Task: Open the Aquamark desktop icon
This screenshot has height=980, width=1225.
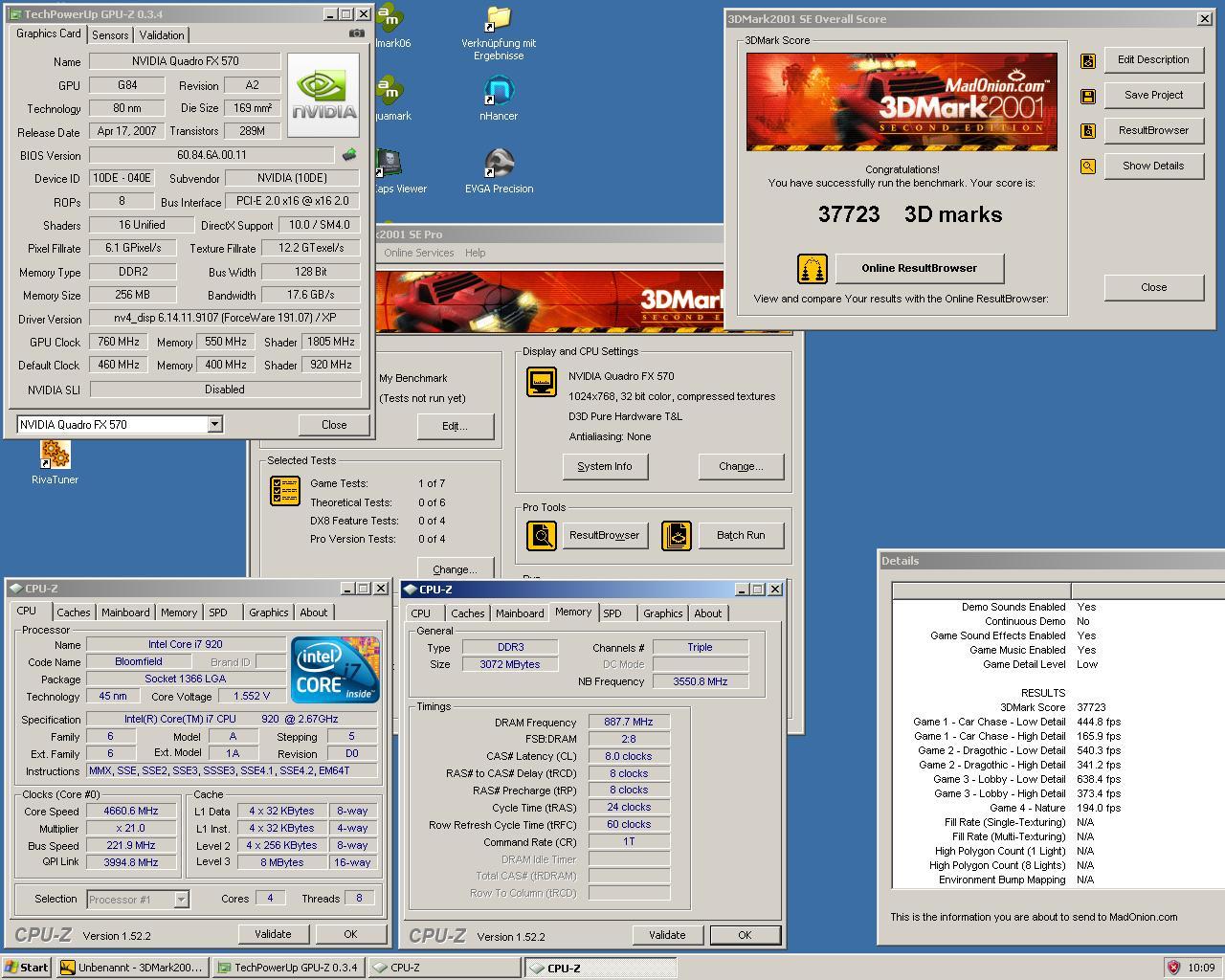Action: [x=390, y=100]
